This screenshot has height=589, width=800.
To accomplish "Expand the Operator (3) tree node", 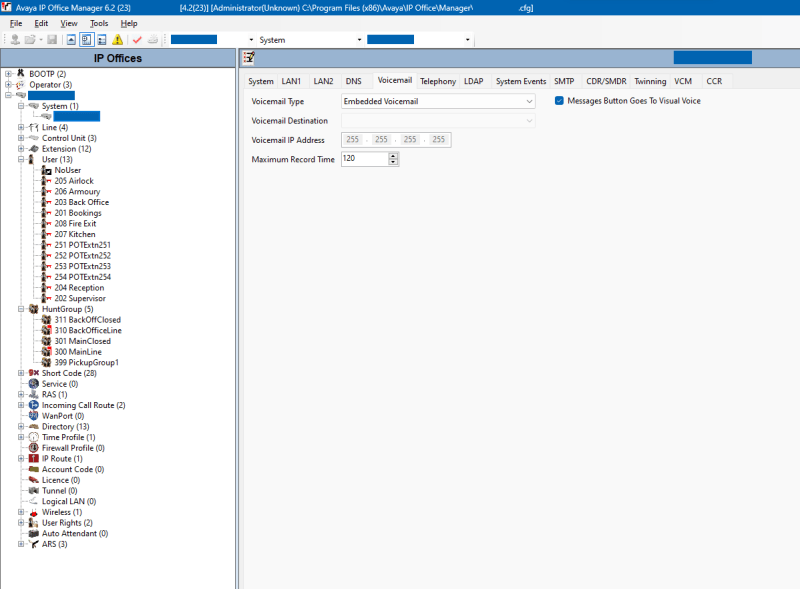I will 8,85.
